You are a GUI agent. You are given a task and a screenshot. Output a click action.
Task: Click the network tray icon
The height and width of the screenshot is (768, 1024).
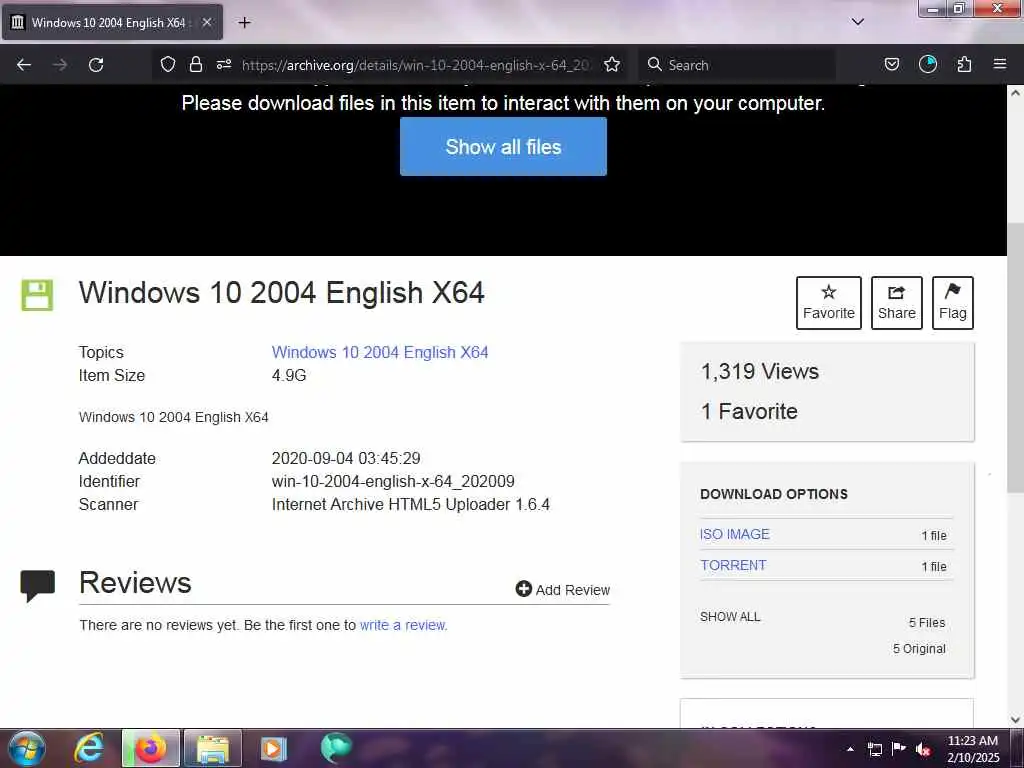pyautogui.click(x=874, y=749)
